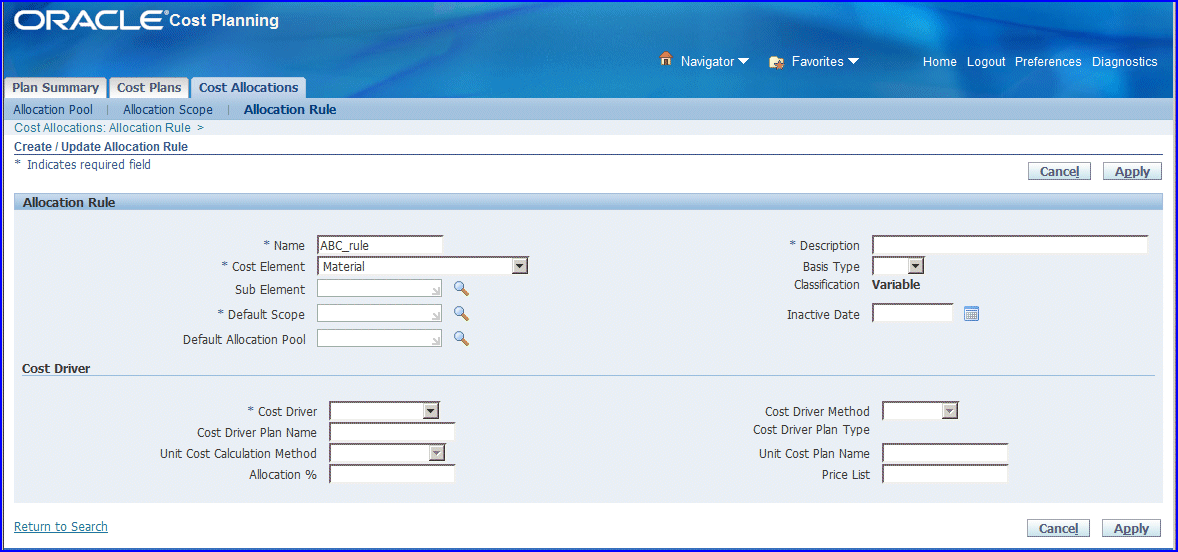This screenshot has height=552, width=1178.
Task: Click the Default Scope input field
Action: (x=380, y=313)
